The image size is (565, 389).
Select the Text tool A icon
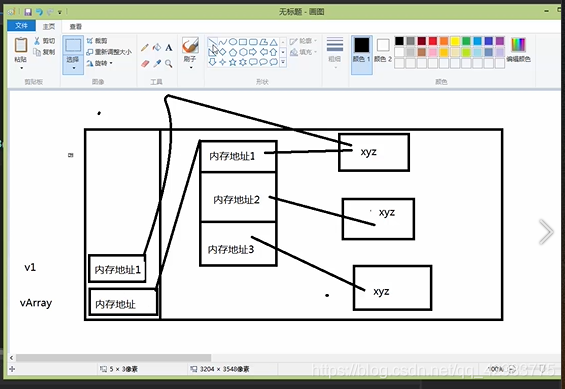[169, 48]
